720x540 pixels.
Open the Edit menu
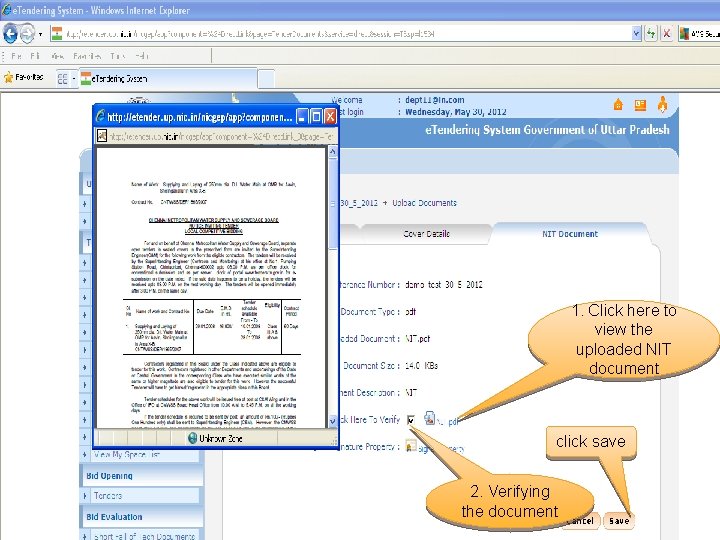tap(35, 56)
